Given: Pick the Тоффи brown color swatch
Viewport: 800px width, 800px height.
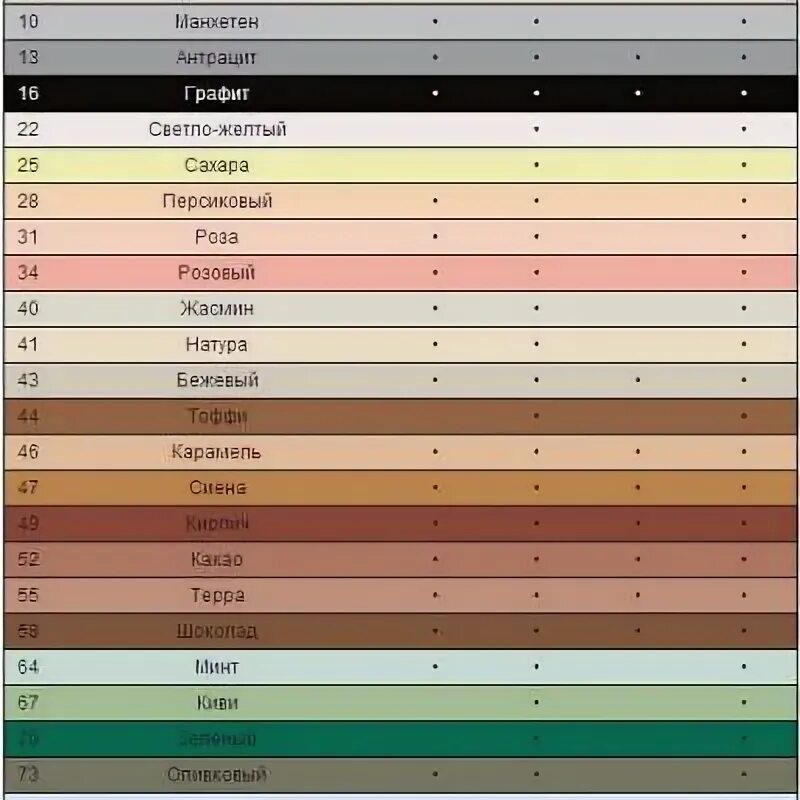Looking at the screenshot, I should coord(400,416).
